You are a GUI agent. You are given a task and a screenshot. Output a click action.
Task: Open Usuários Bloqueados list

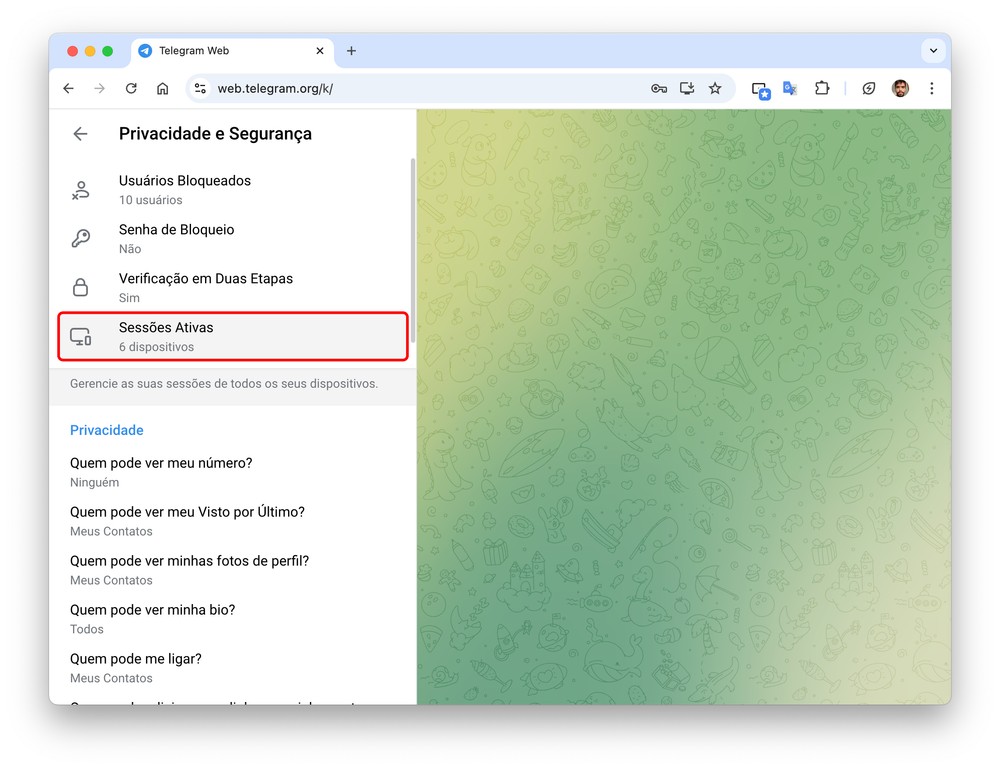(x=185, y=189)
